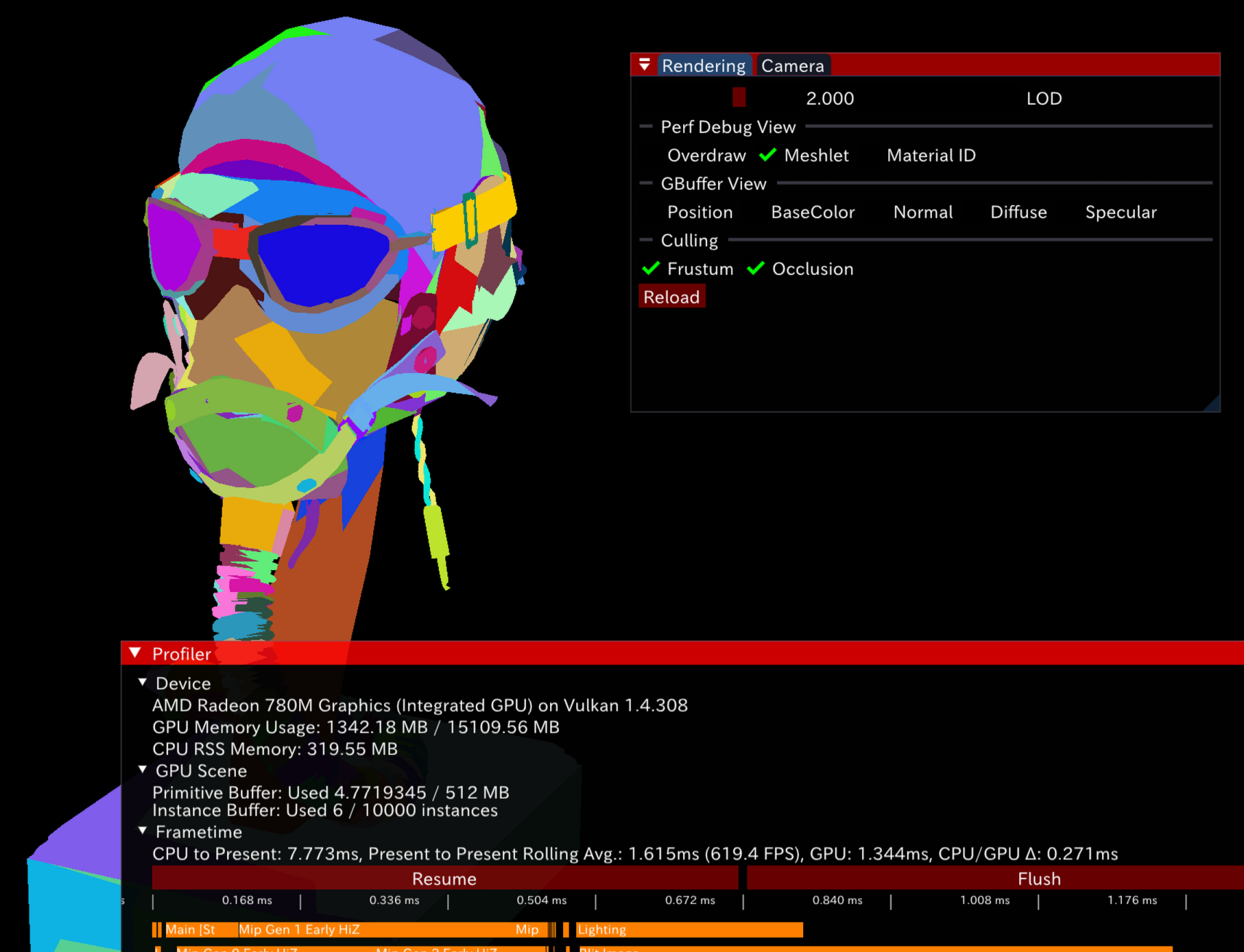This screenshot has width=1244, height=952.
Task: Click the Flush button in Profiler
Action: pos(1038,879)
